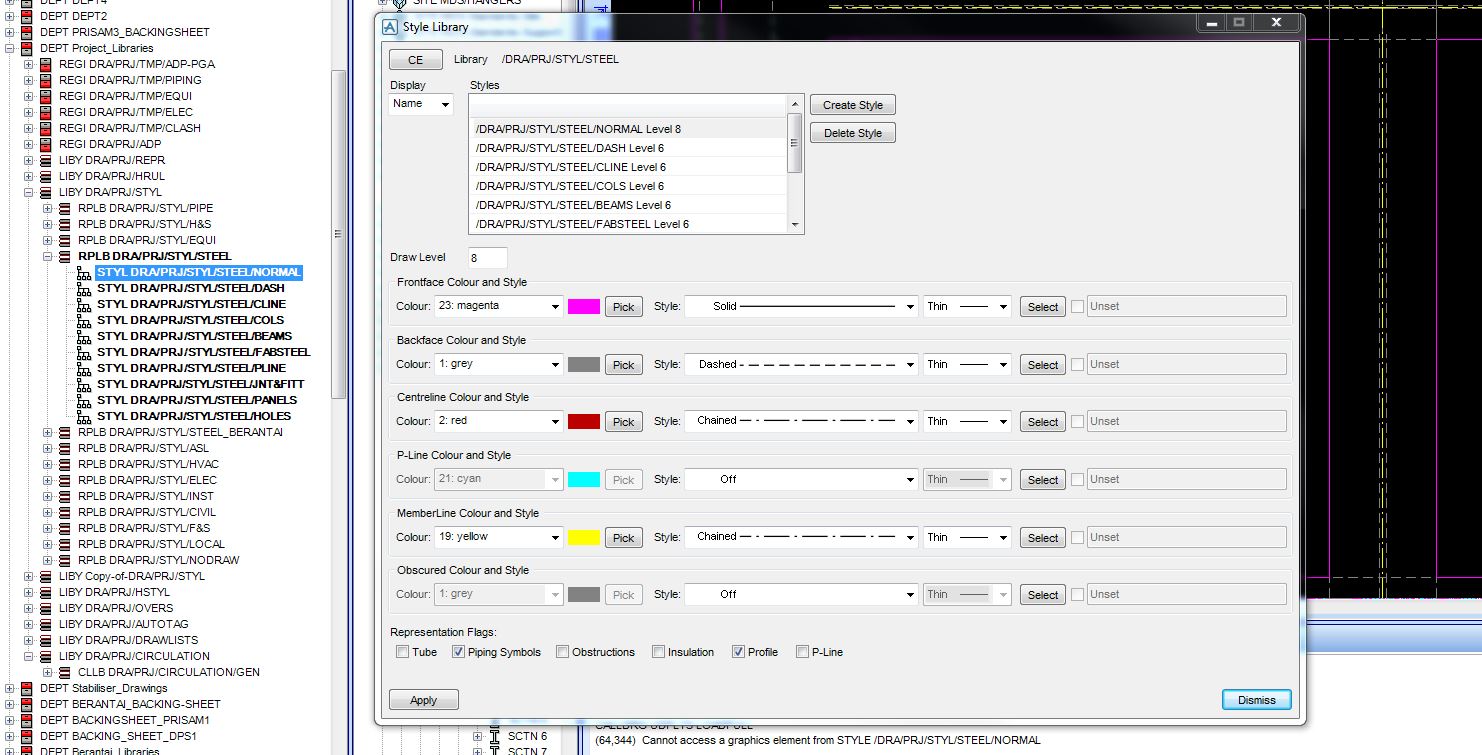
Task: Tick the Unset checkbox in Backface row
Action: (x=1077, y=364)
